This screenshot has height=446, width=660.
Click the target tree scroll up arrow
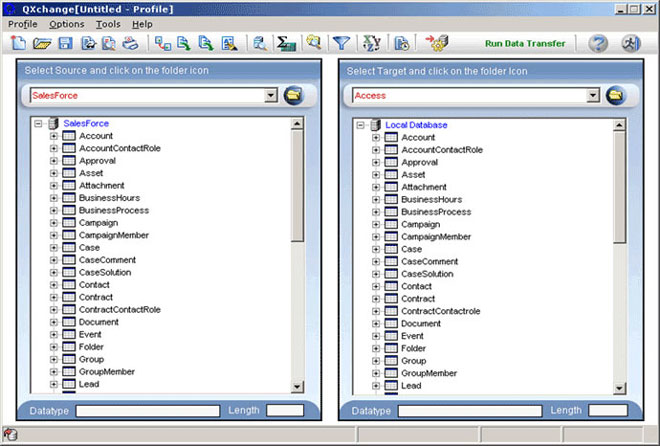point(619,125)
